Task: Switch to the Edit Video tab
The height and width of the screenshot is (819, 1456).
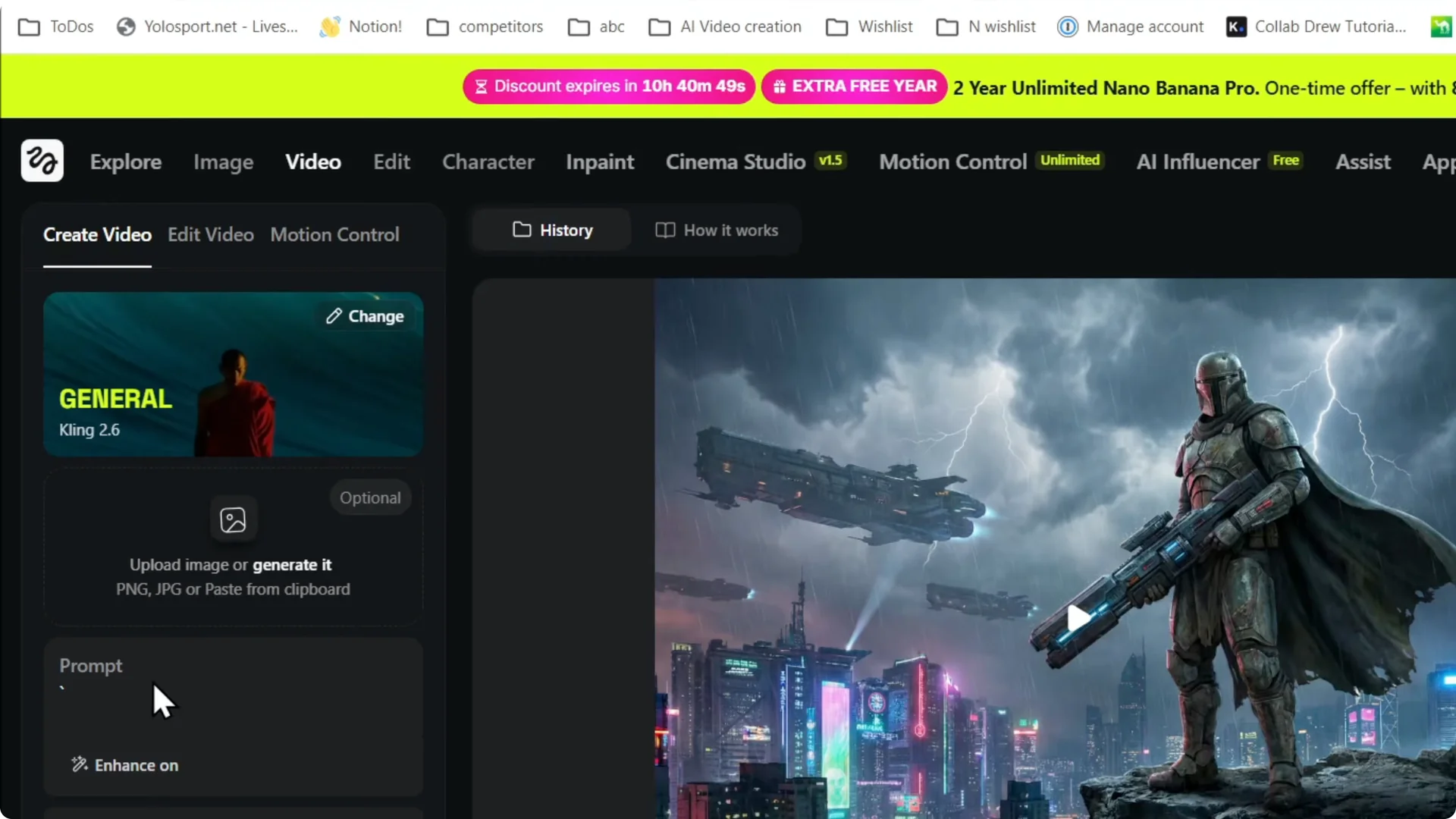Action: 210,234
